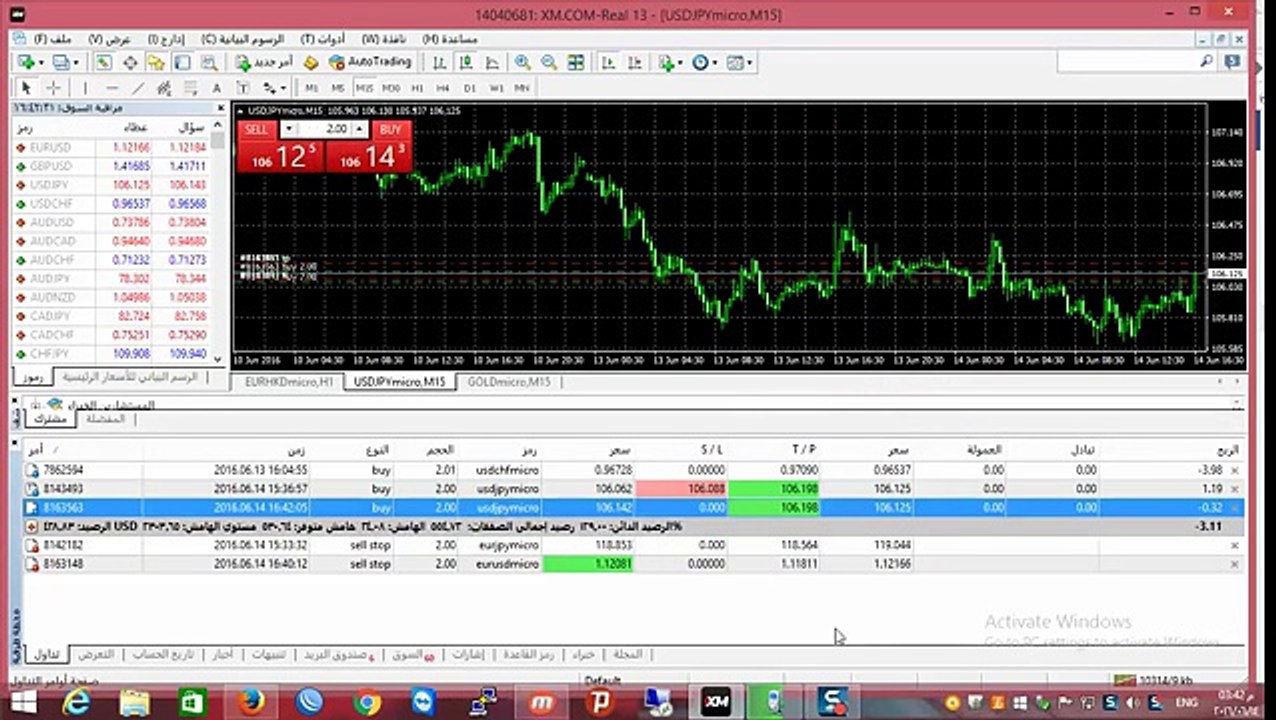Select the cursor arrow tool
The height and width of the screenshot is (720, 1276).
(x=27, y=88)
